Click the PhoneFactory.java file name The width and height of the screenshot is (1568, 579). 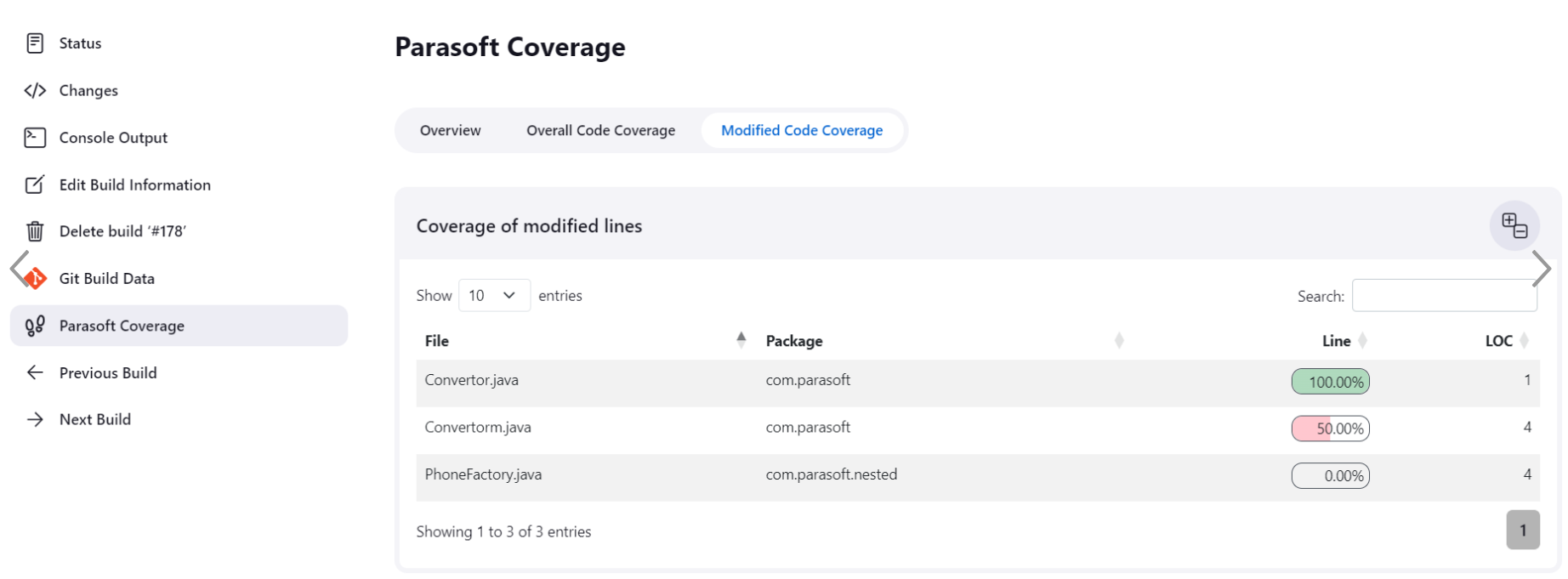(483, 474)
